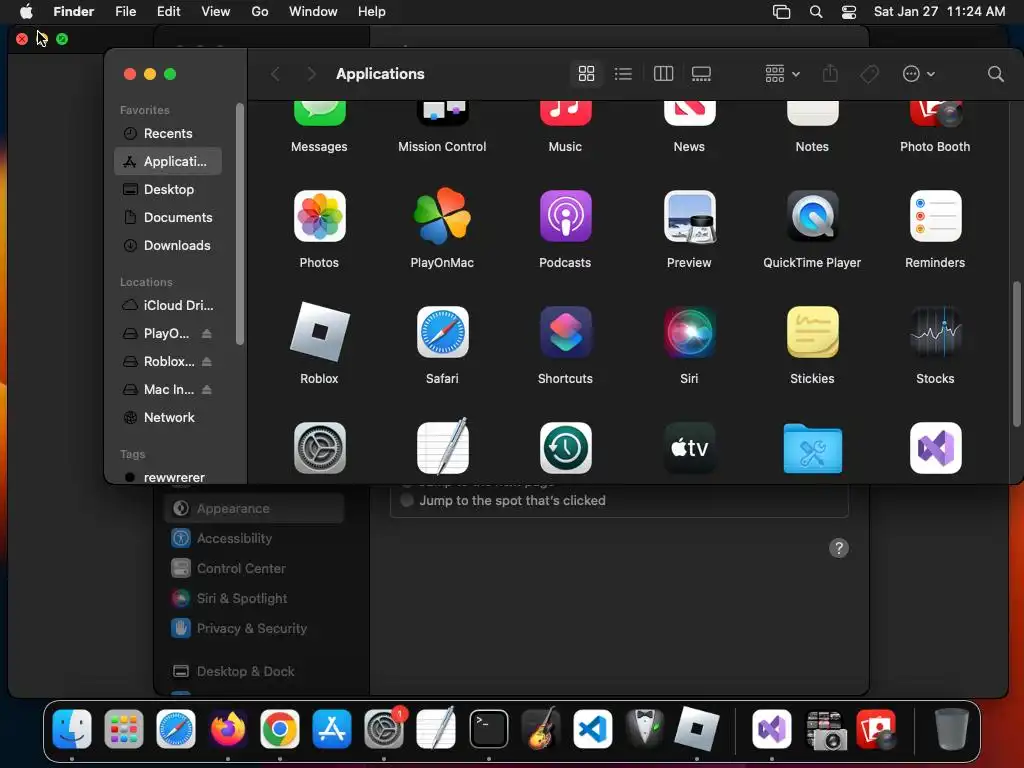Open the Apple TV app icon
Image resolution: width=1024 pixels, height=768 pixels.
tap(689, 448)
